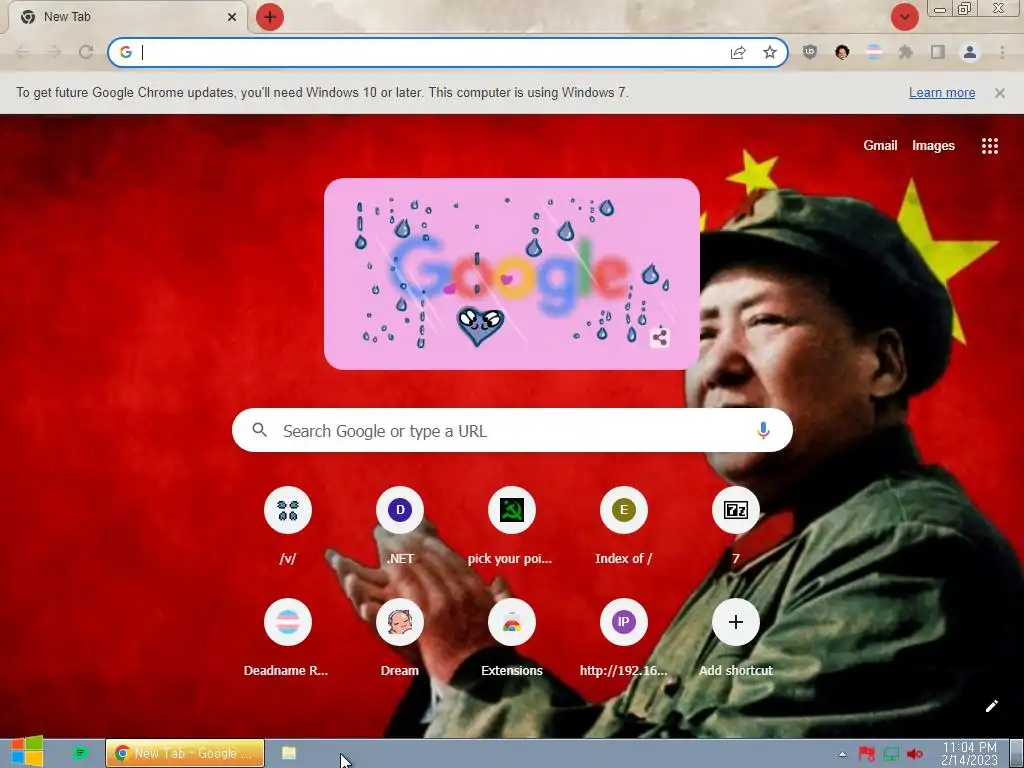Screen dimensions: 1024x768
Task: Open the .NET shortcut
Action: click(x=400, y=526)
